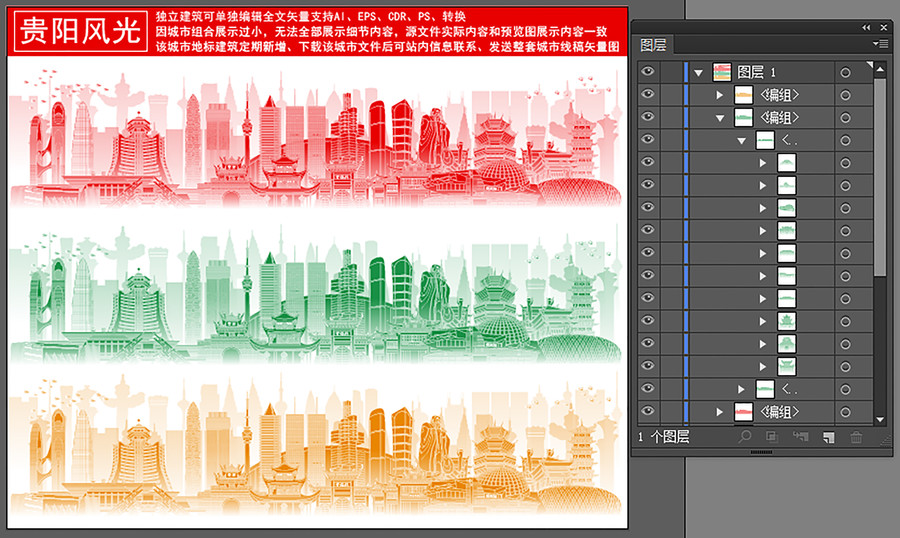Click the 贵阳风光 title box on canvas
Viewport: 900px width, 538px height.
(x=81, y=31)
